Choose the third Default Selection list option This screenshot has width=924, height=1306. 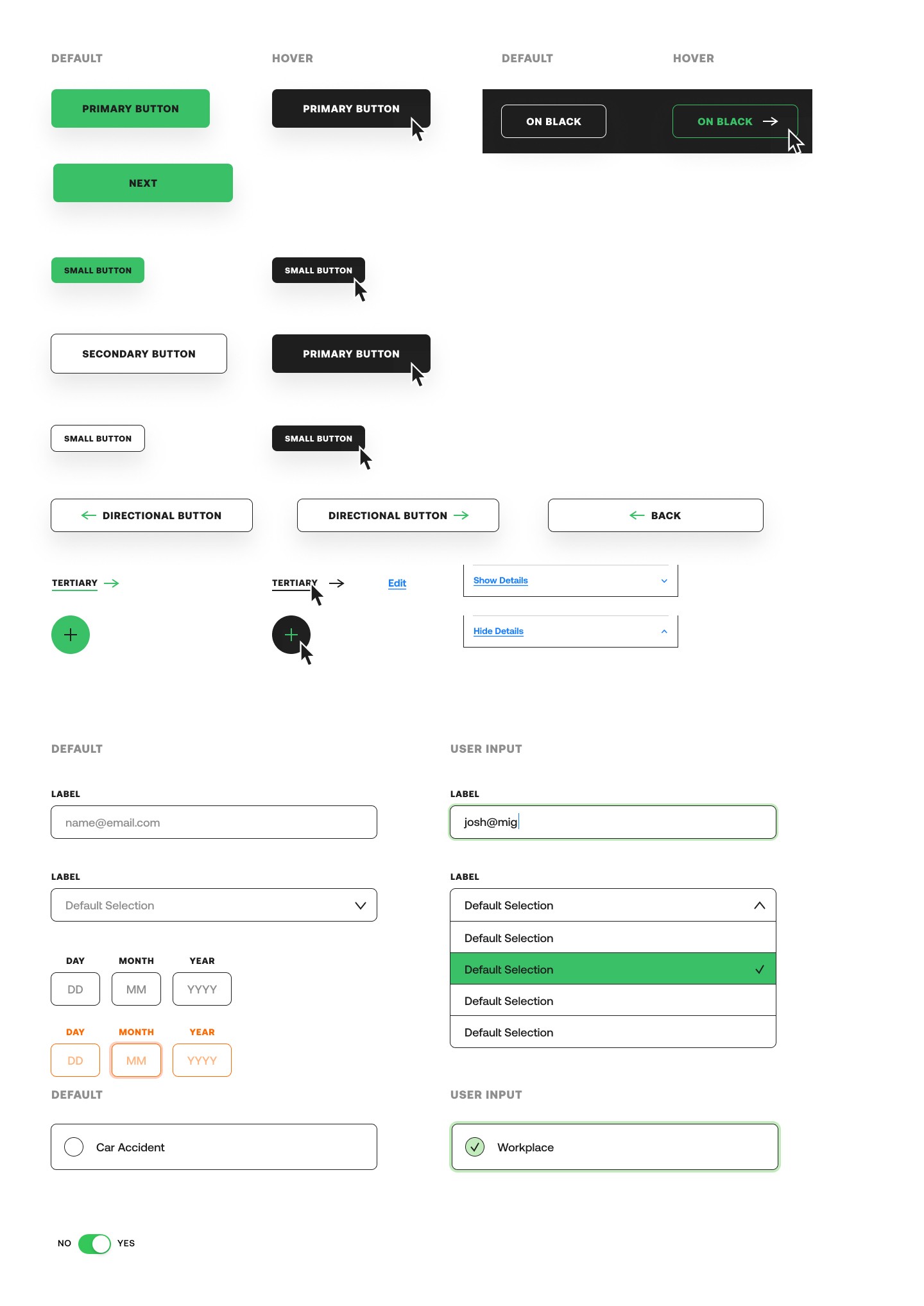point(613,1001)
